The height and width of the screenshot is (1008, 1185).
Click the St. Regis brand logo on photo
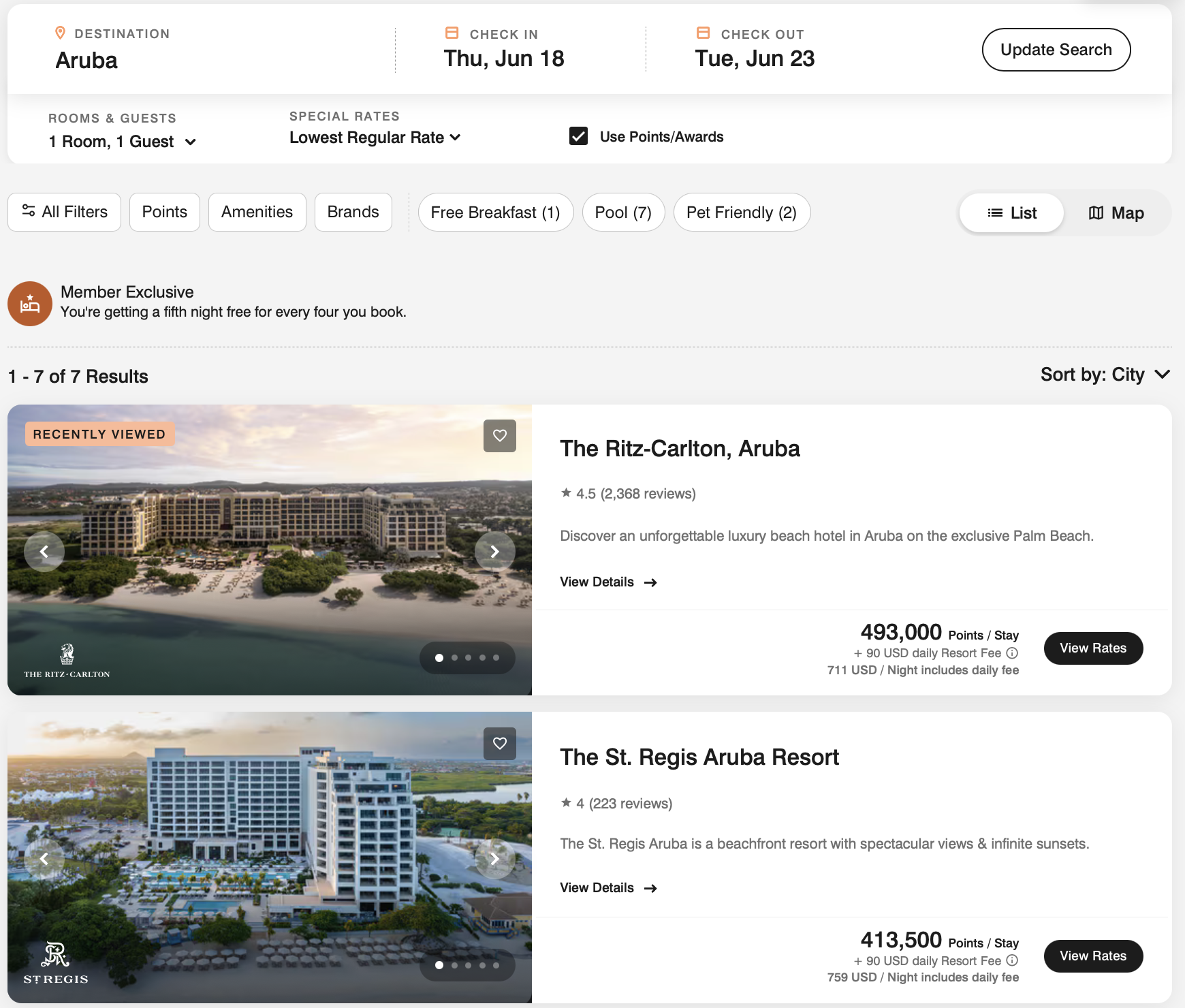tap(56, 963)
